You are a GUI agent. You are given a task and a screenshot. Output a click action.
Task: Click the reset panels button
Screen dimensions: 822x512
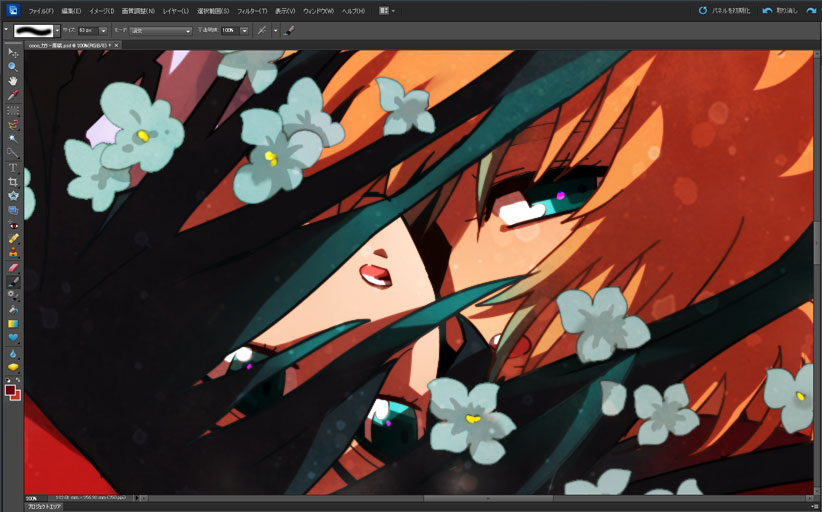tap(724, 10)
